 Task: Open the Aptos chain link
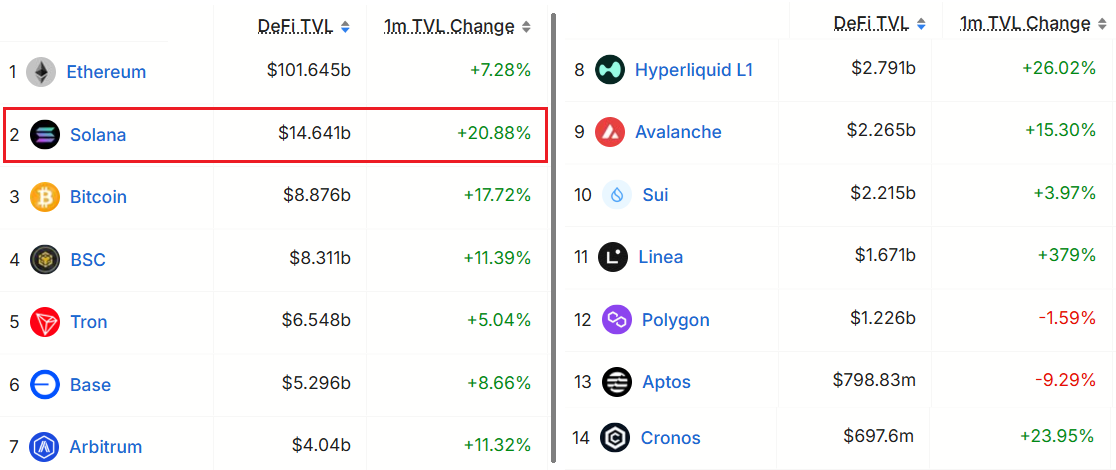(x=666, y=382)
